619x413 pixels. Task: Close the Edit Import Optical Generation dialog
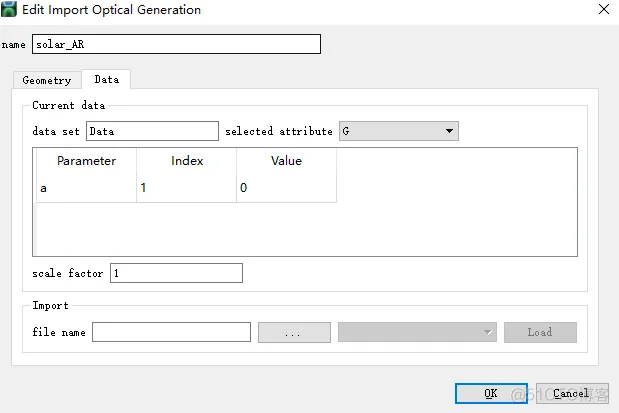(604, 9)
